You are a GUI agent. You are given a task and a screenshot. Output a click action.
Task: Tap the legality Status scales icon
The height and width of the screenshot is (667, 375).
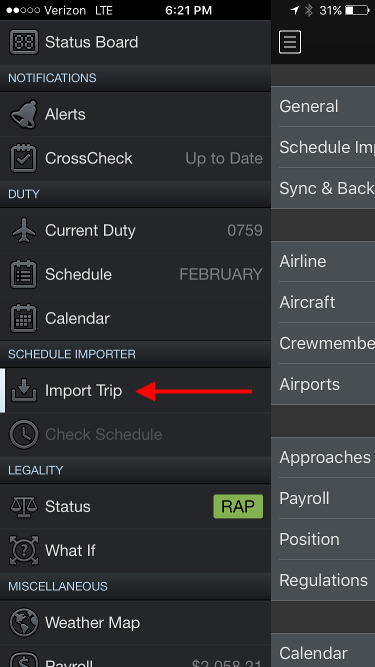tap(24, 506)
